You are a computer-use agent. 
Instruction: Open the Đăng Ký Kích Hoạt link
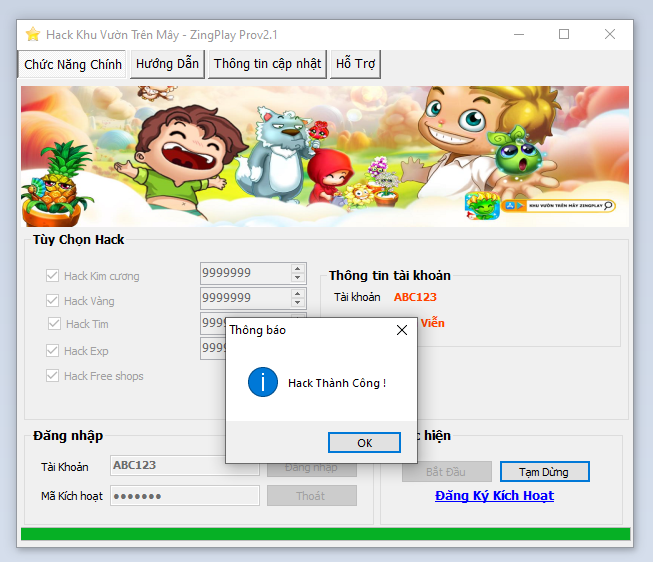[x=494, y=496]
